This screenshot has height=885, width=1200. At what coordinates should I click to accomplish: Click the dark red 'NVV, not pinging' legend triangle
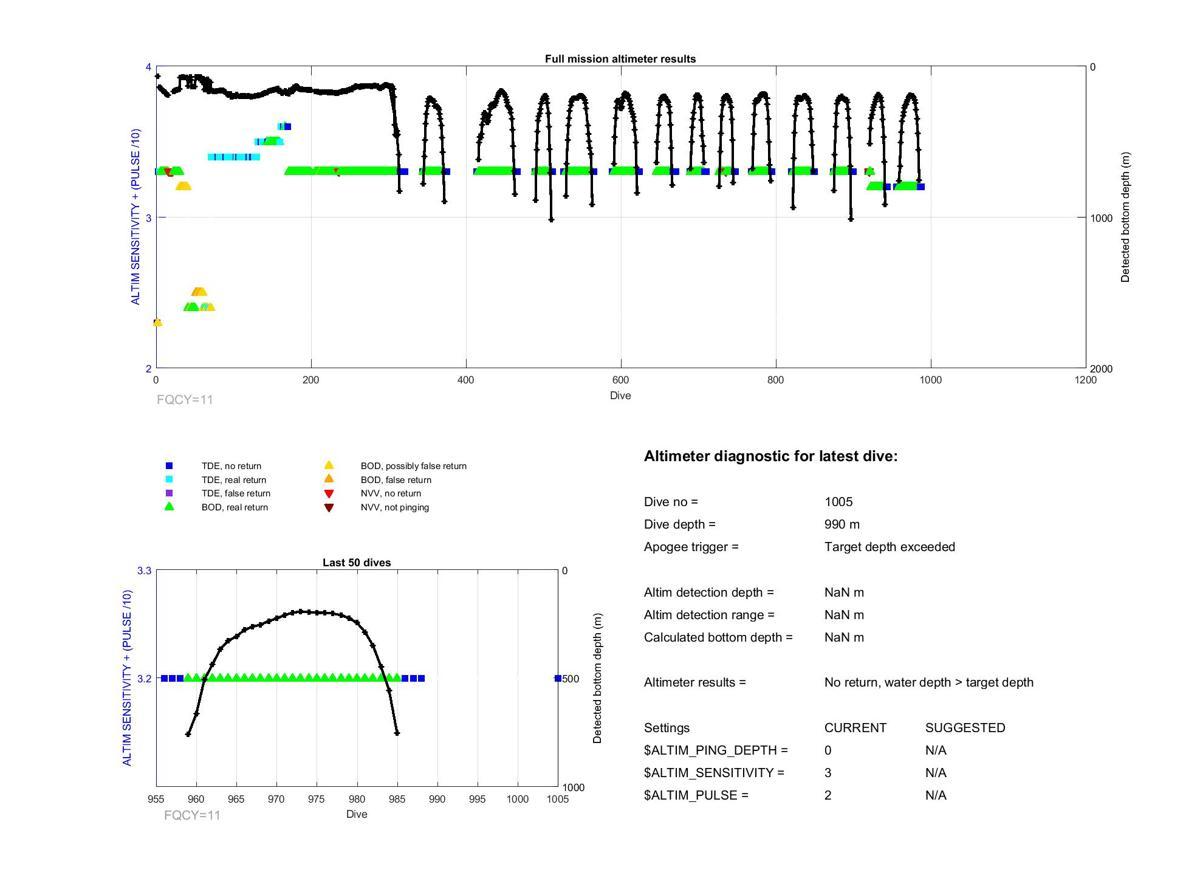pos(328,508)
